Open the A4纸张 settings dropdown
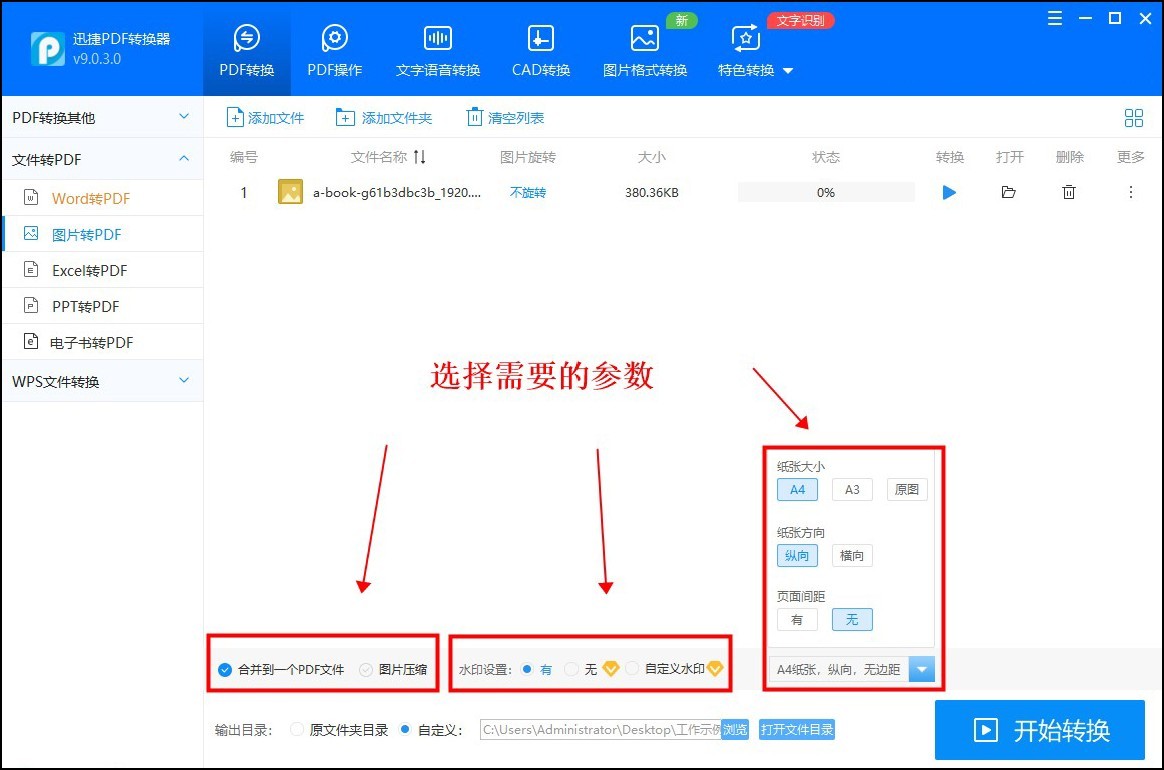 [x=921, y=670]
